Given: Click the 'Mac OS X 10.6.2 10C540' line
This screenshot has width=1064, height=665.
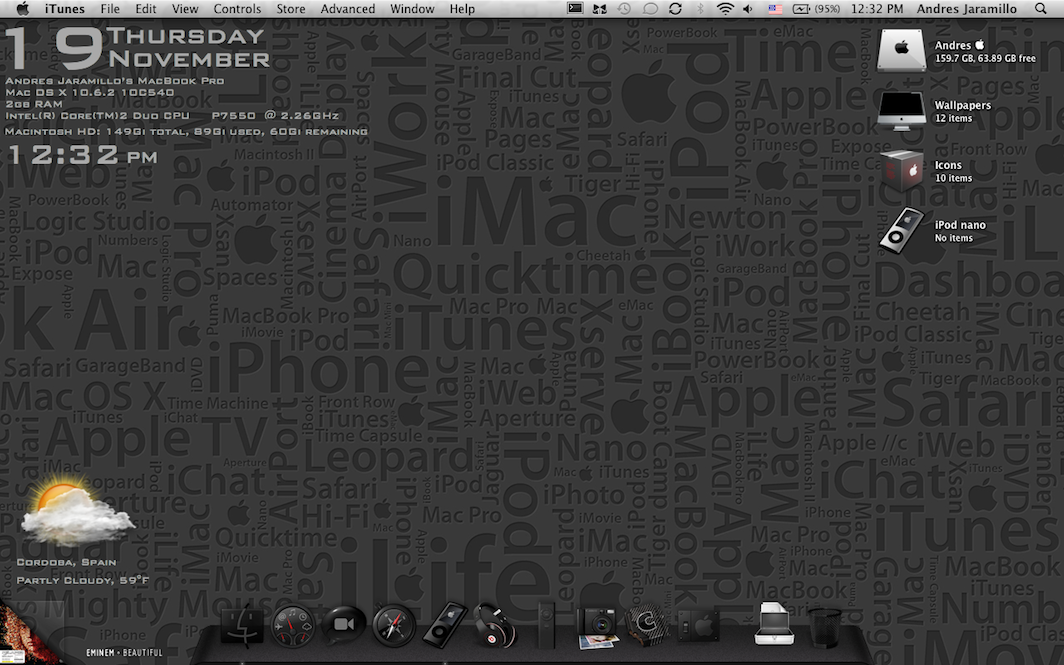Looking at the screenshot, I should point(90,92).
